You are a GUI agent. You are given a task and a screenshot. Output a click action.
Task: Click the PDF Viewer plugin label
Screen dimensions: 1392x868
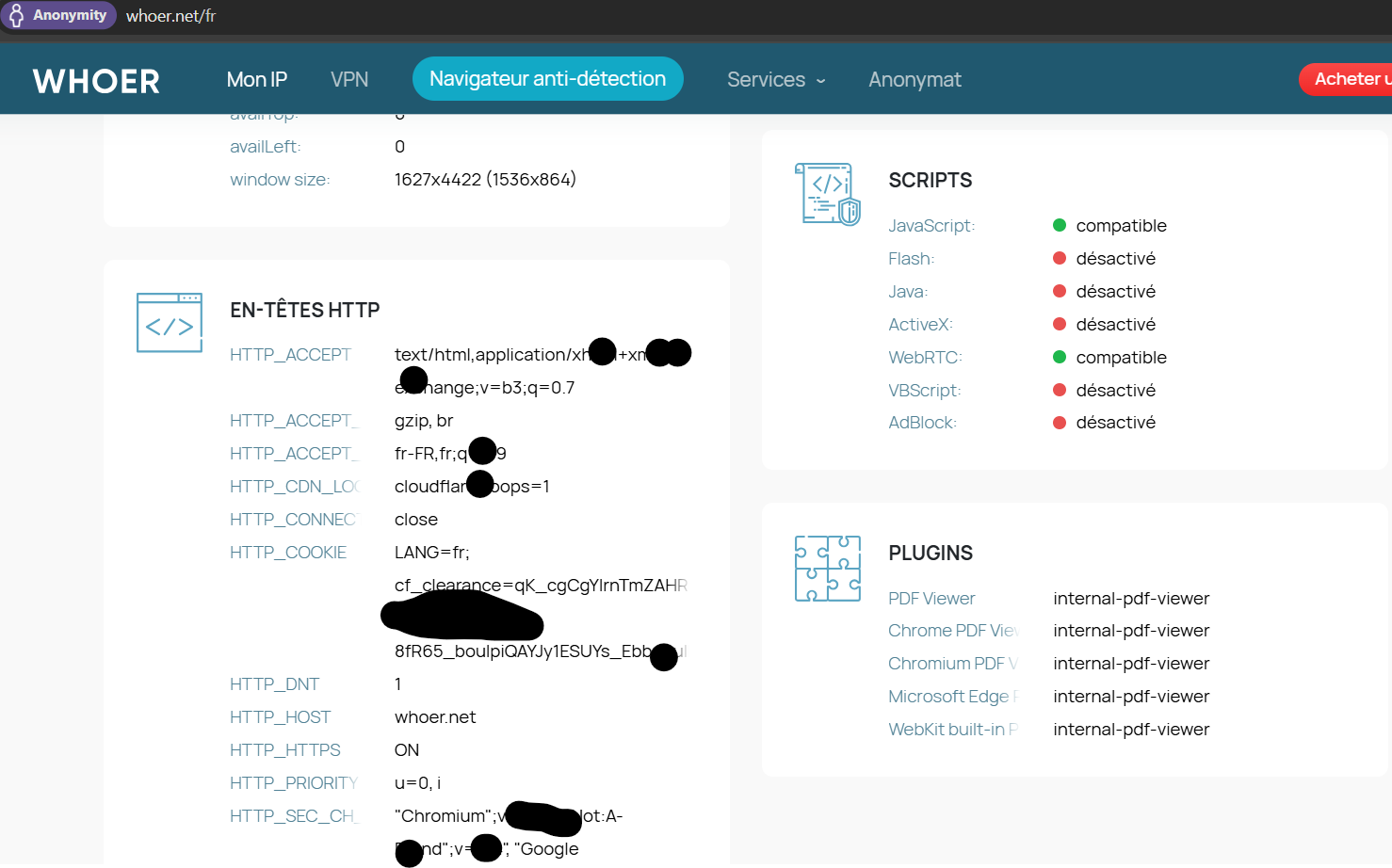point(931,599)
